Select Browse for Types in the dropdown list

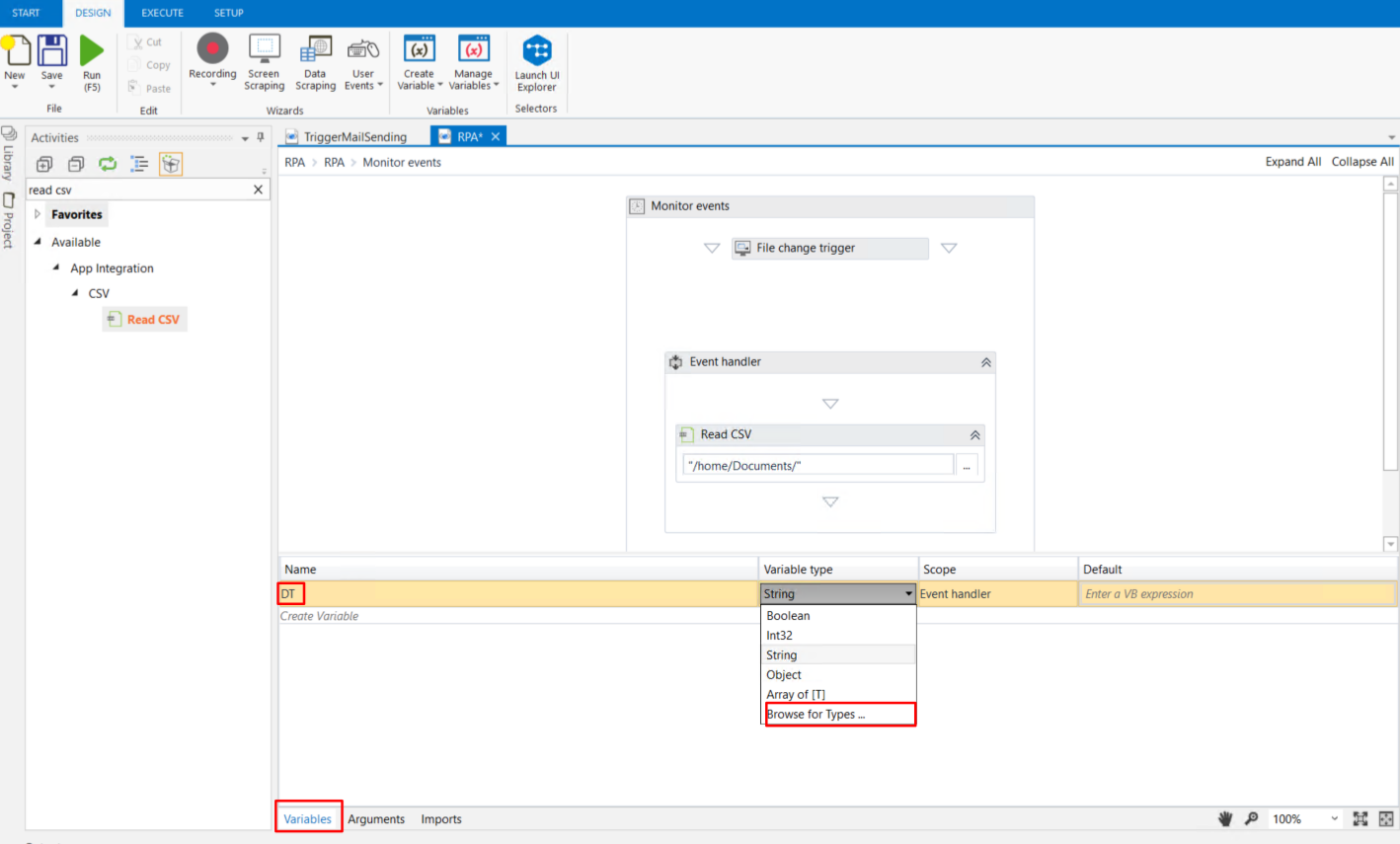[x=816, y=715]
